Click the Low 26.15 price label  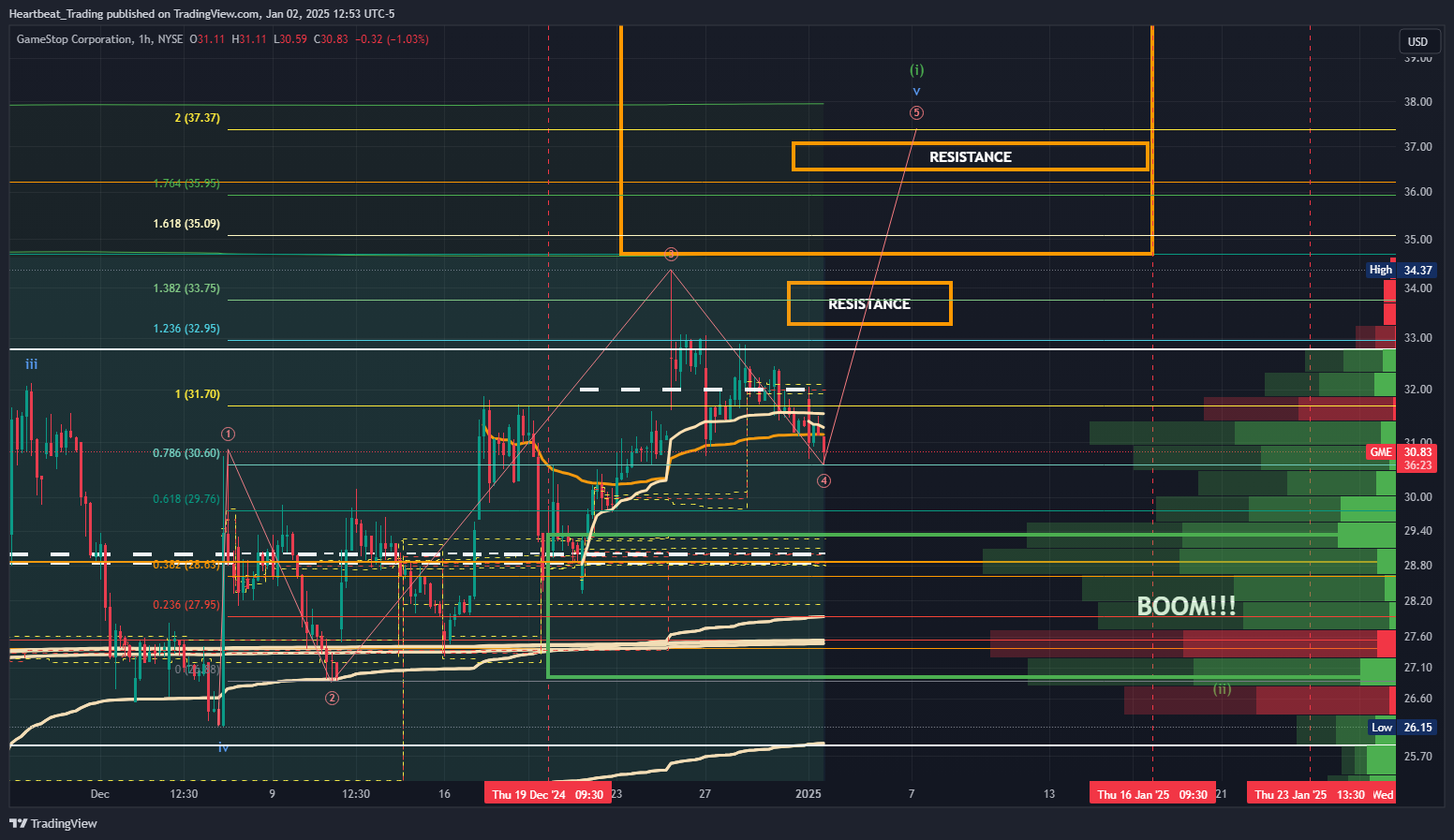1402,728
